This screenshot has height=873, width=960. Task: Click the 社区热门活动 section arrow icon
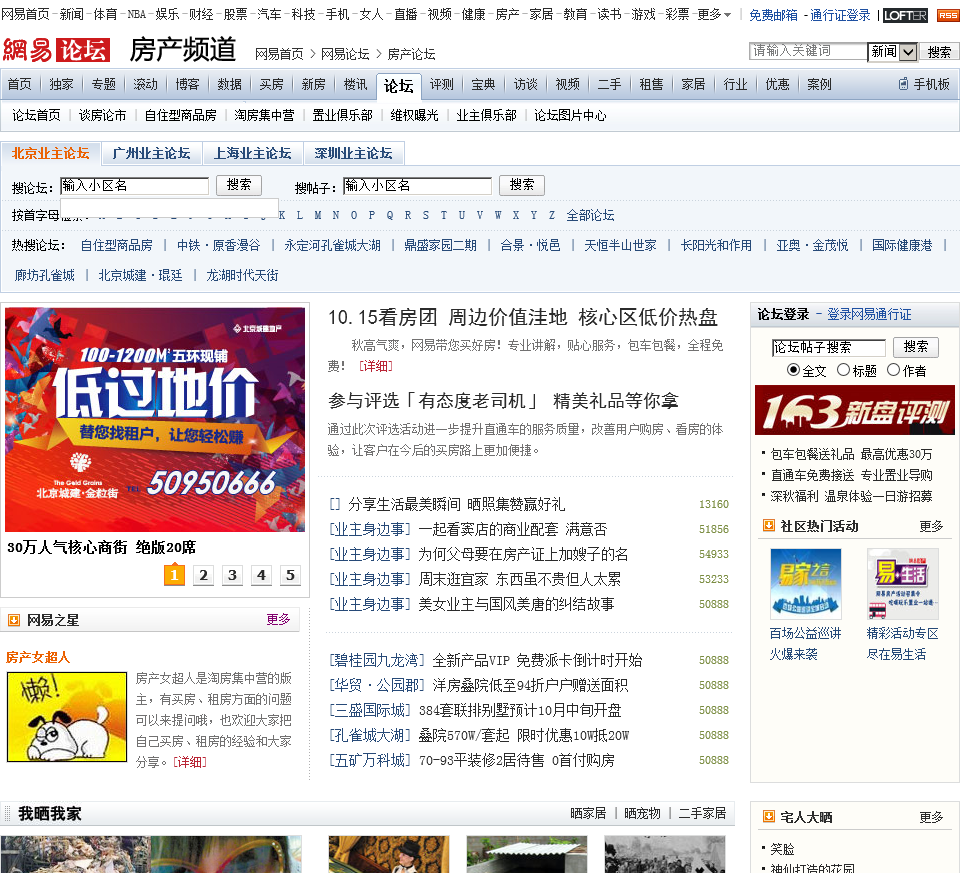tap(768, 526)
